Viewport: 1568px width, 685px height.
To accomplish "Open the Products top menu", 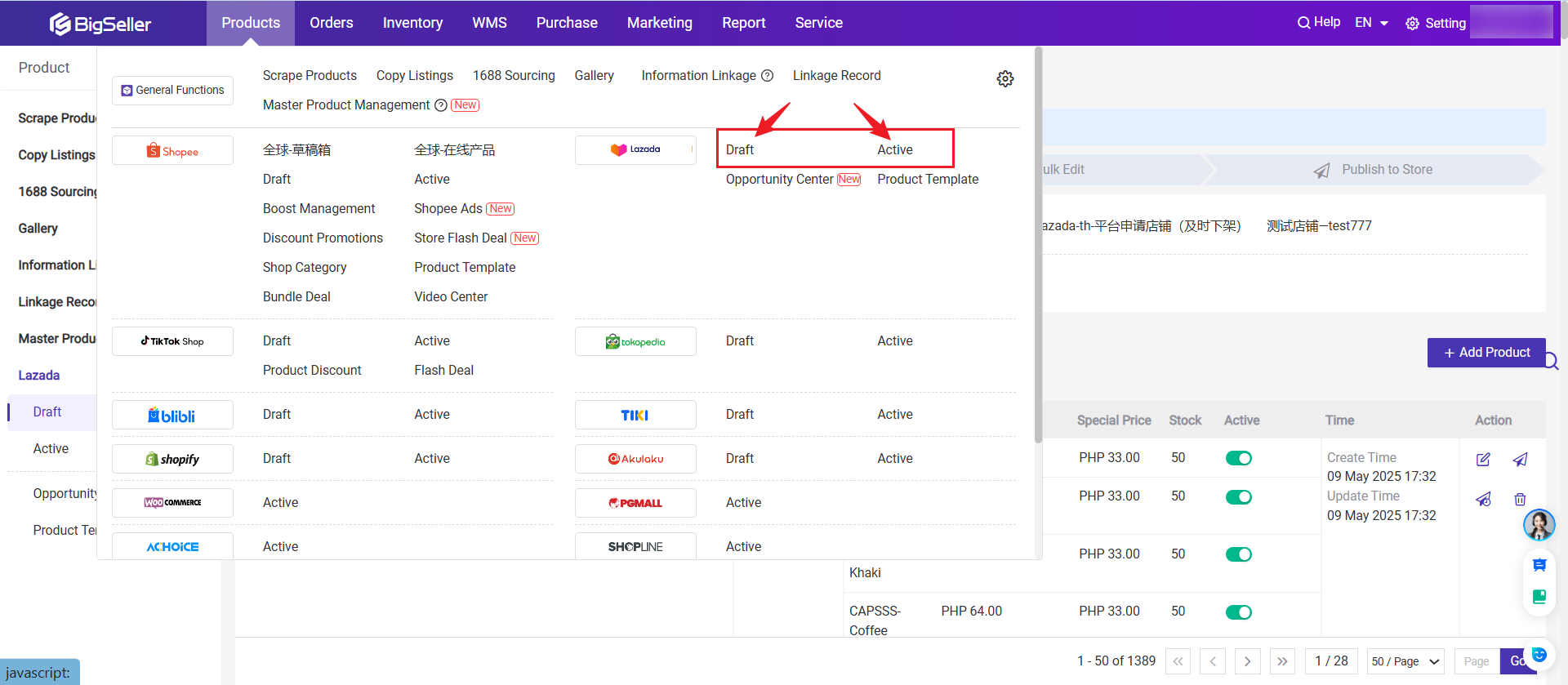I will click(x=251, y=23).
